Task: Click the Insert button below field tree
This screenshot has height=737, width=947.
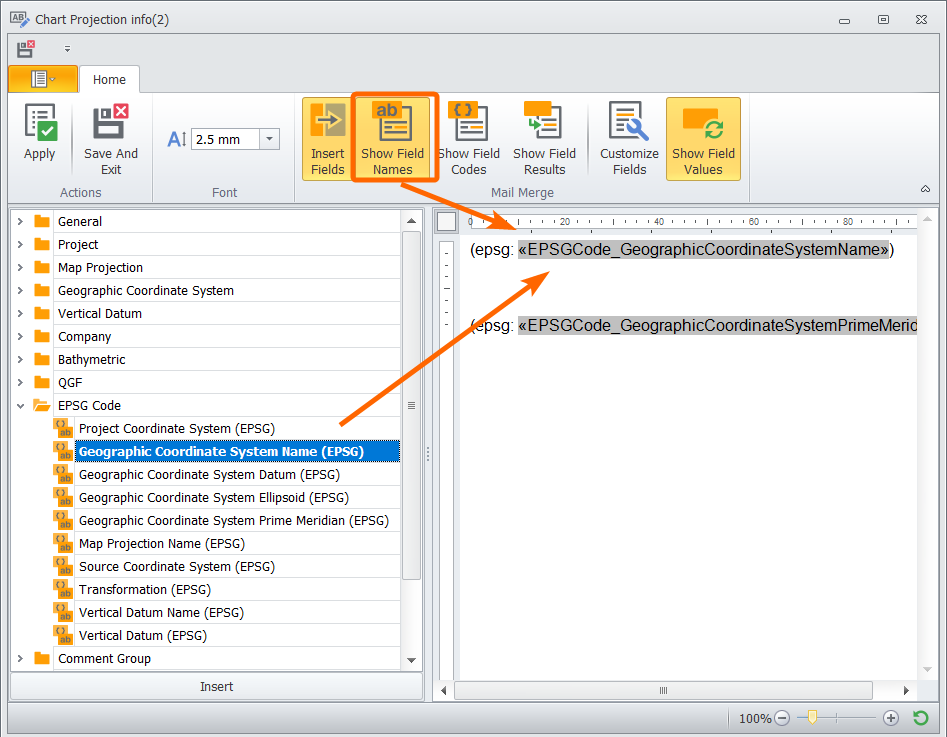Action: click(x=216, y=687)
